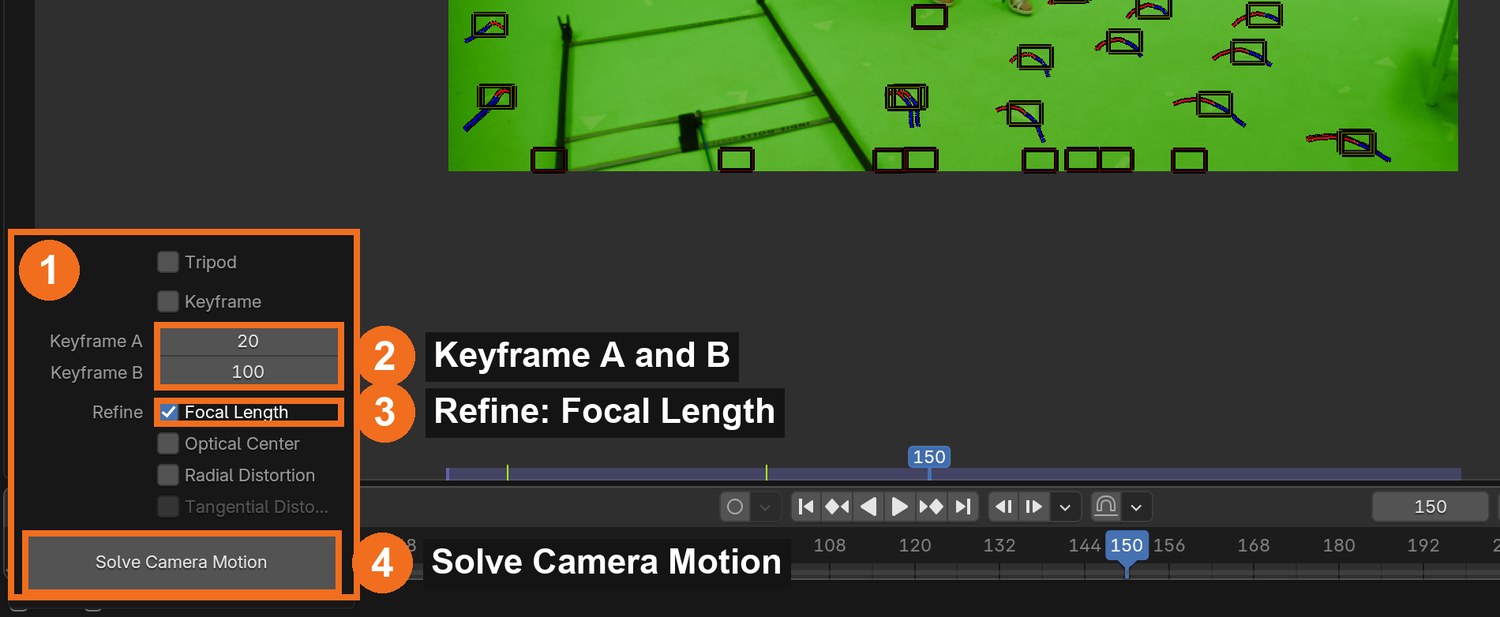The image size is (1500, 617).
Task: Enable Radial Distortion refinement
Action: [168, 475]
